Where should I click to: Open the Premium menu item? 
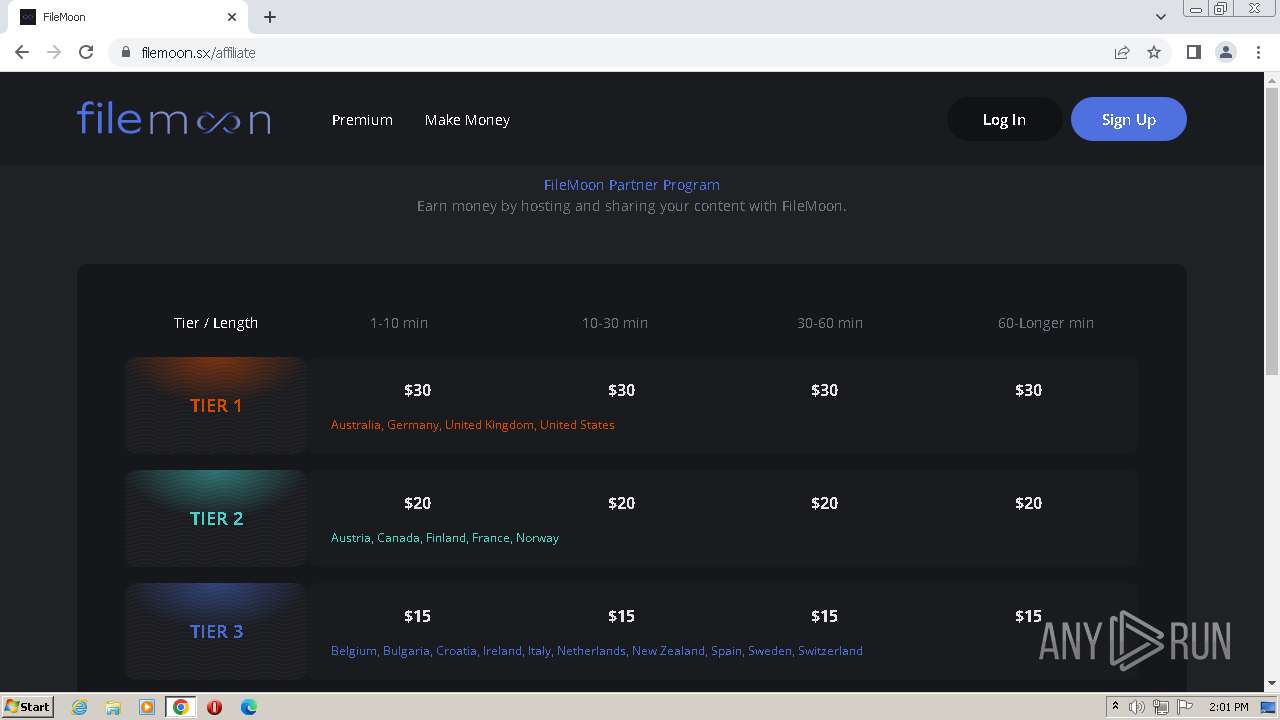[362, 119]
